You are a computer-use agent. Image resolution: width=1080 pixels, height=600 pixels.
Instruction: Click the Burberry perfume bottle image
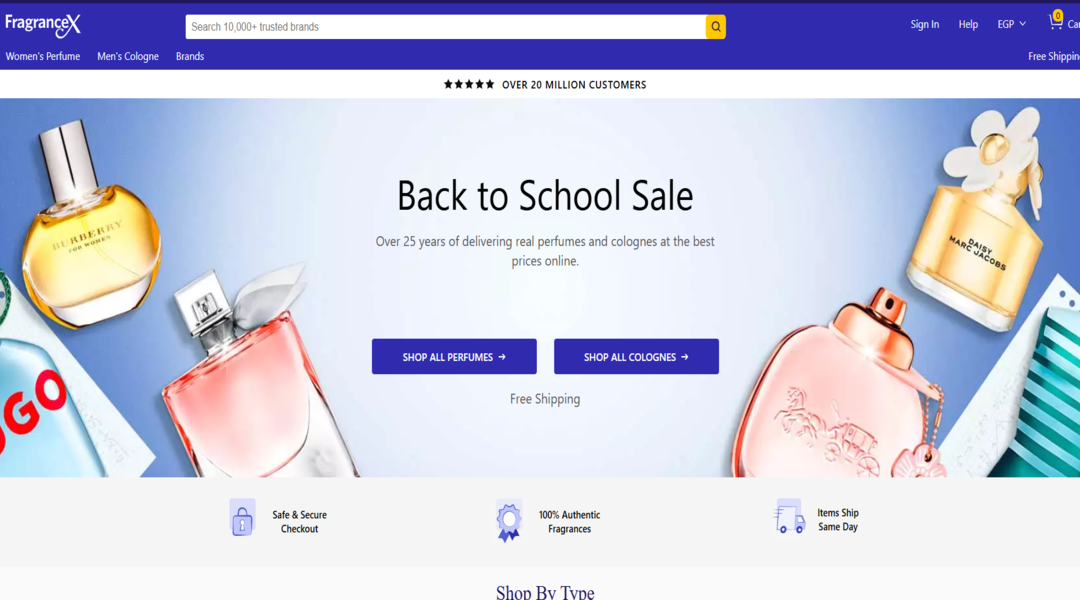click(88, 227)
